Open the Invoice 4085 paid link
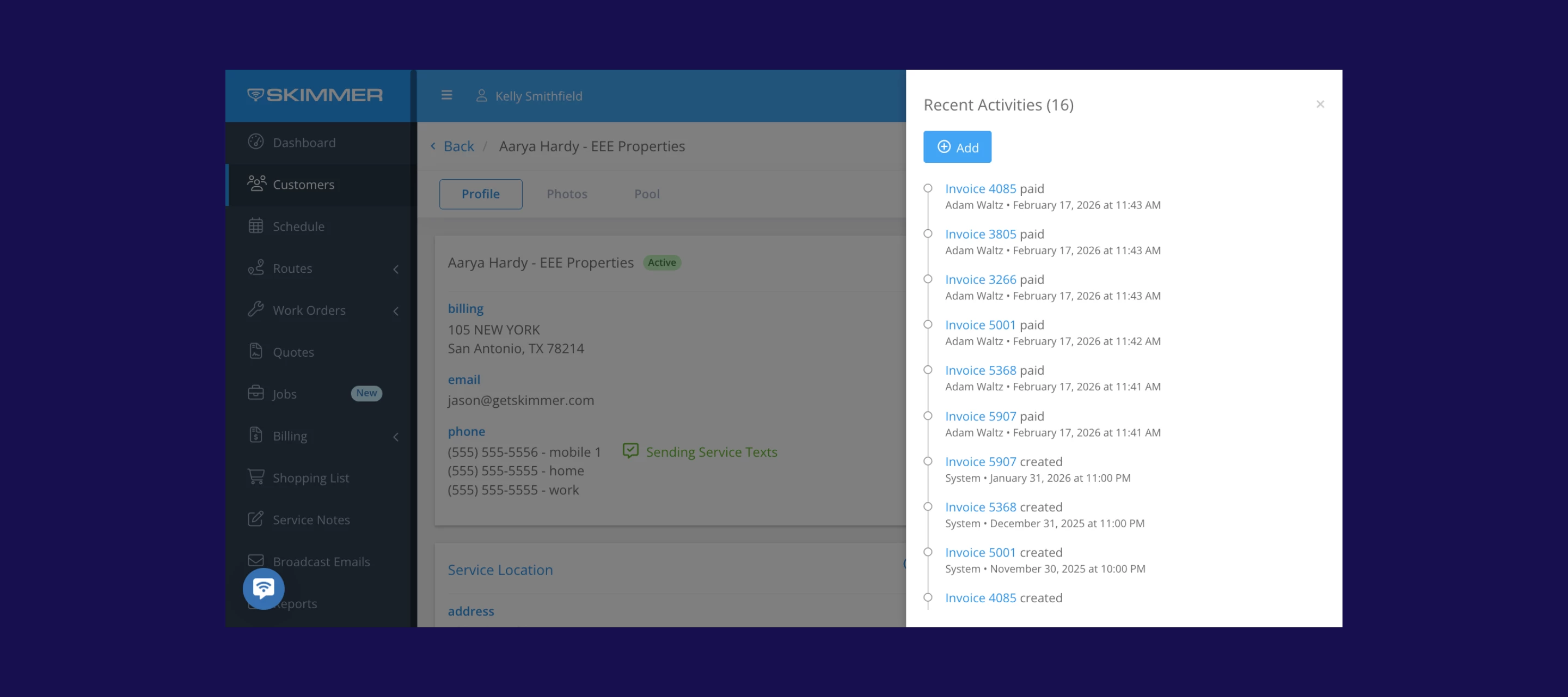Screen dimensions: 1568x697 980,189
